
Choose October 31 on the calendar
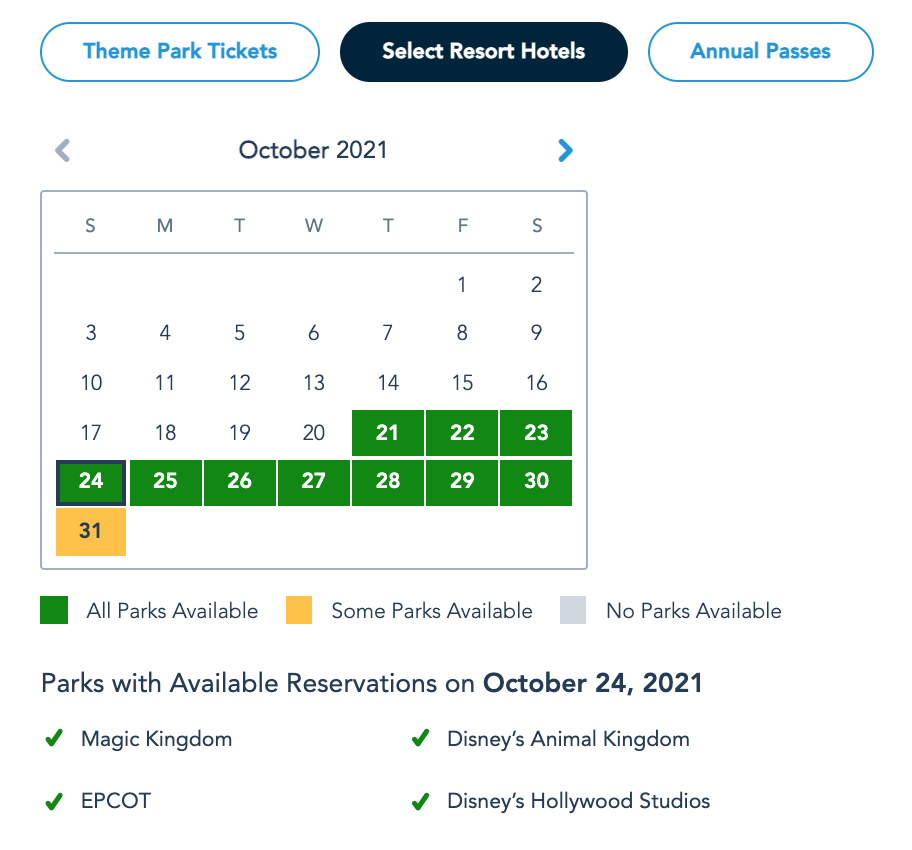pos(91,531)
